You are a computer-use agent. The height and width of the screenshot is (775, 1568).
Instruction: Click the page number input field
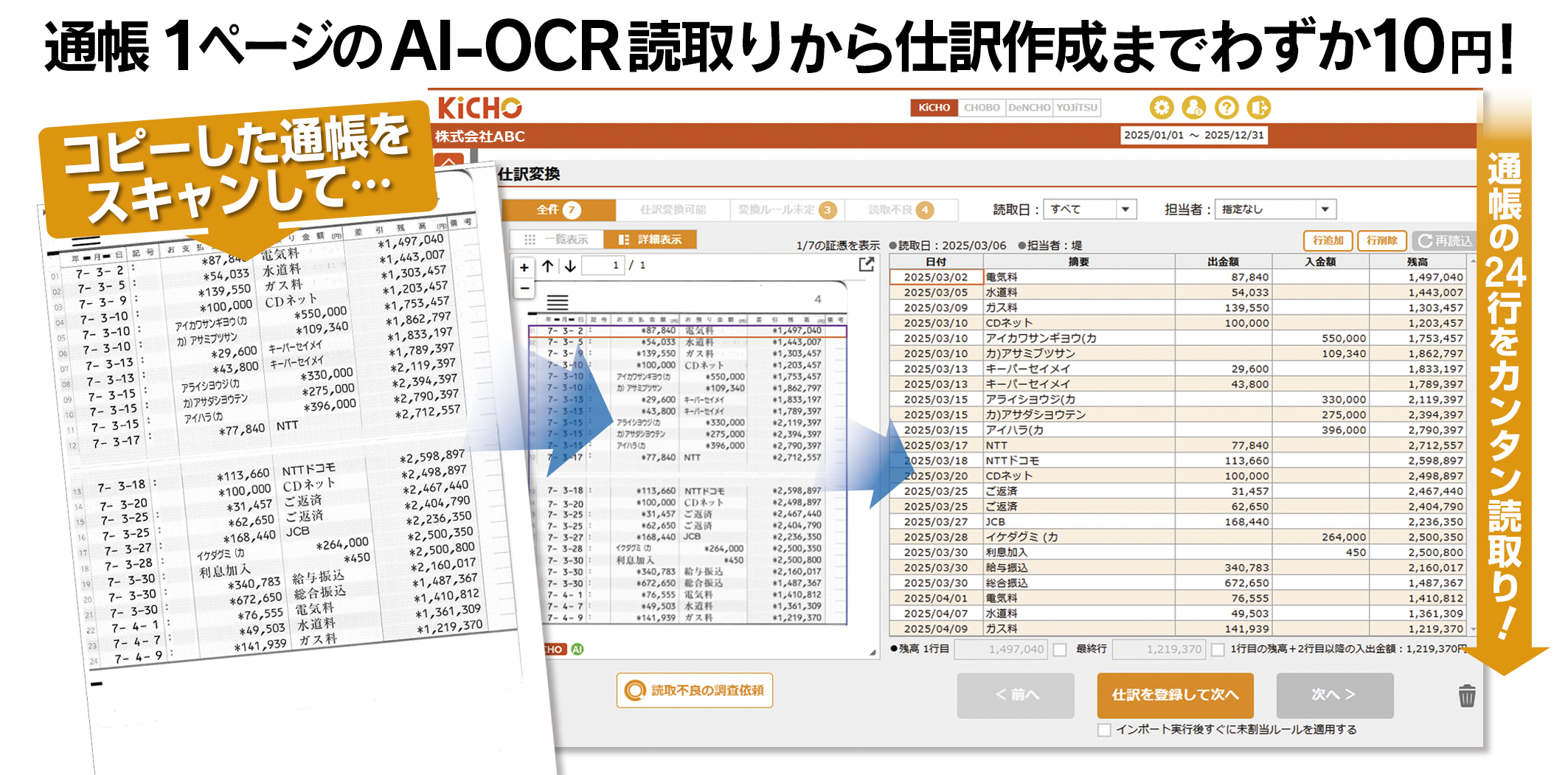603,265
